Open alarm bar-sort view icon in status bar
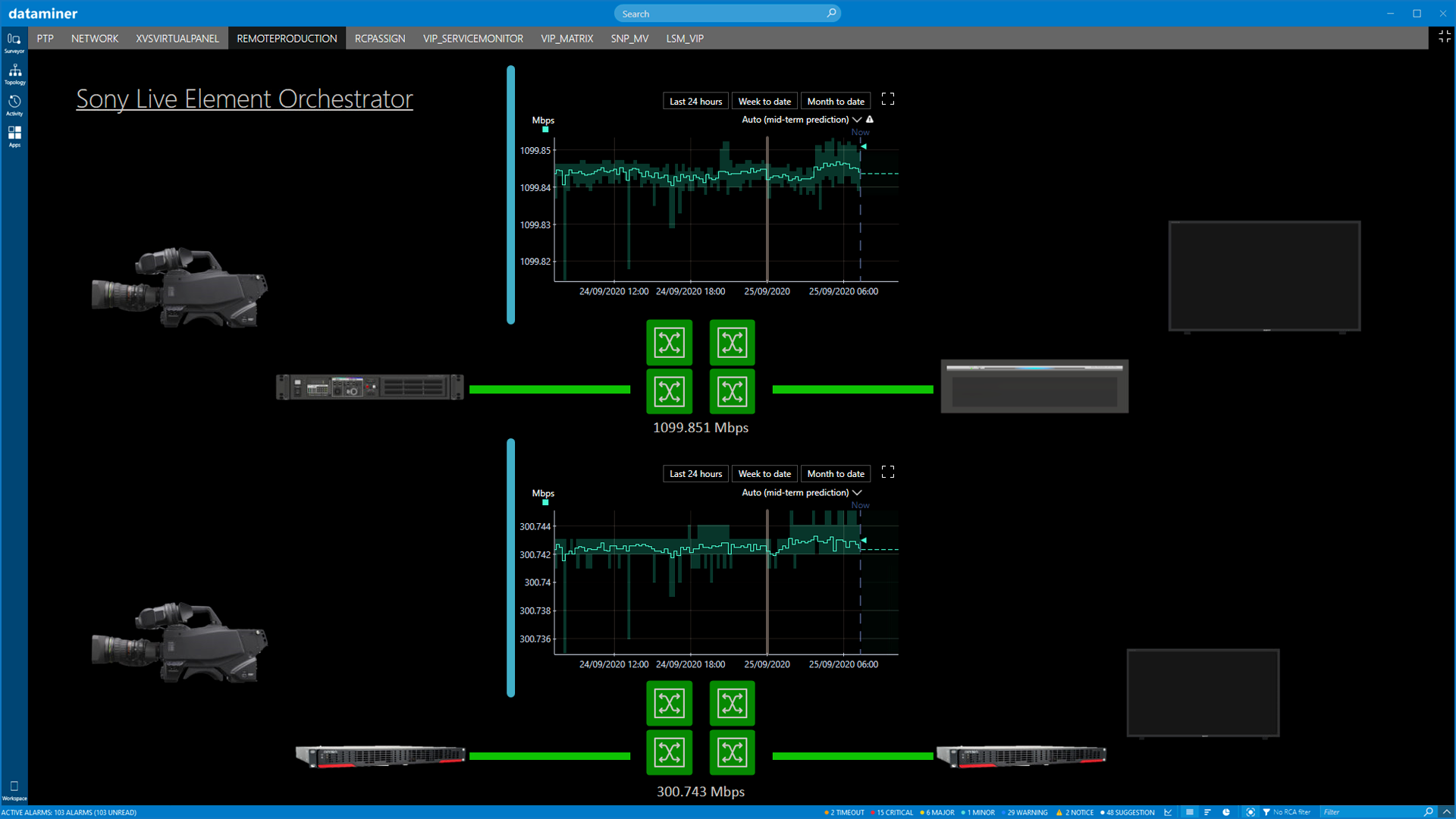 point(1207,812)
